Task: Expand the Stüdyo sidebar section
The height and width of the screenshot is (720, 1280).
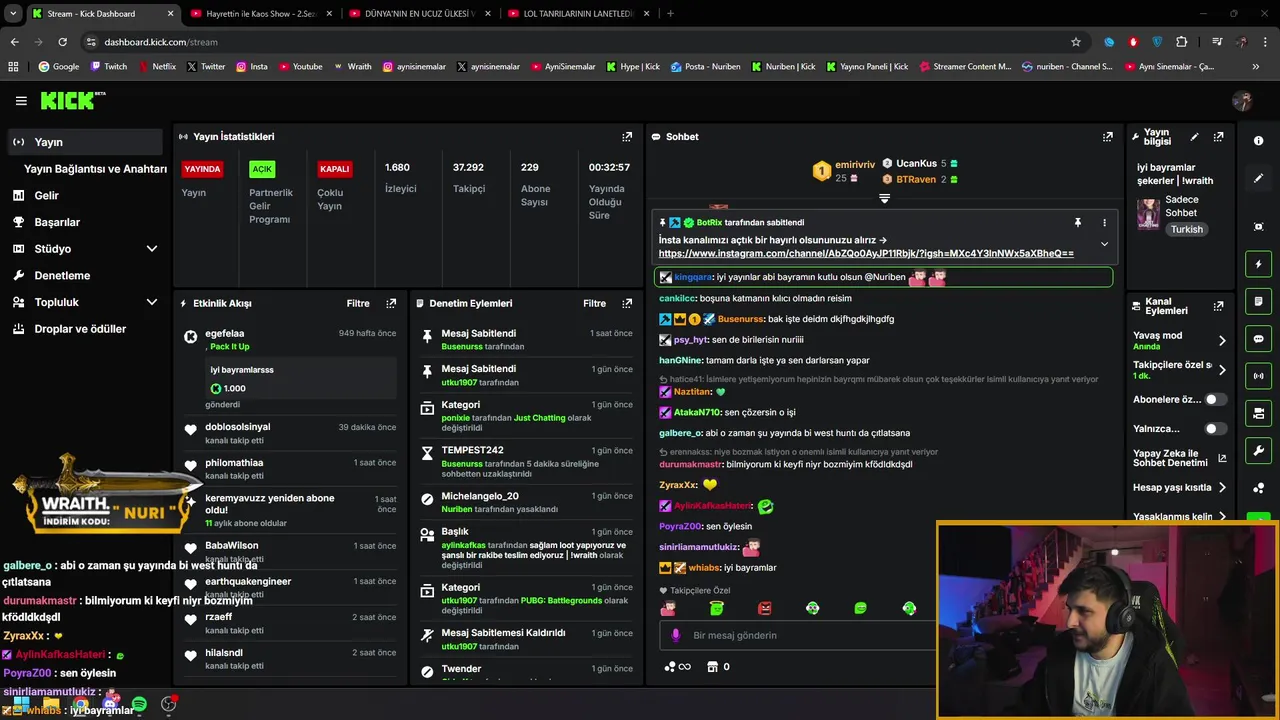Action: click(152, 249)
